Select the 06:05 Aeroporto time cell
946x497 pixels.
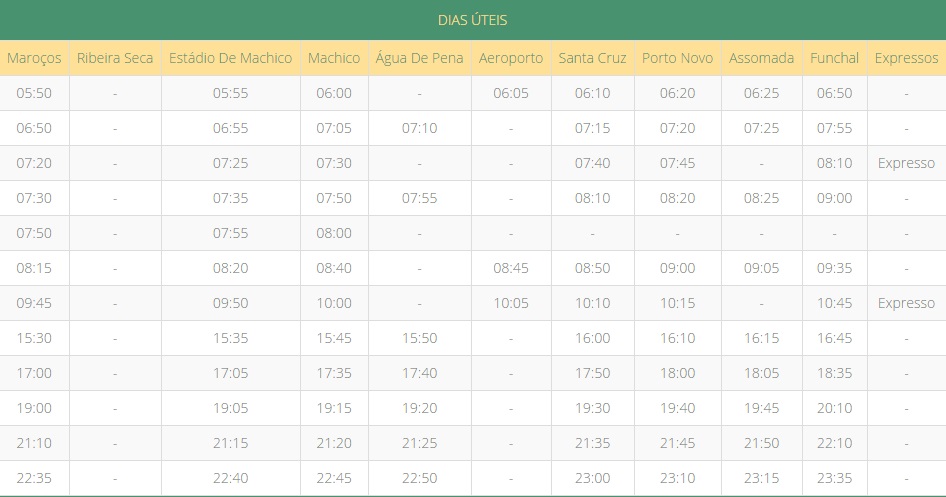pyautogui.click(x=511, y=93)
